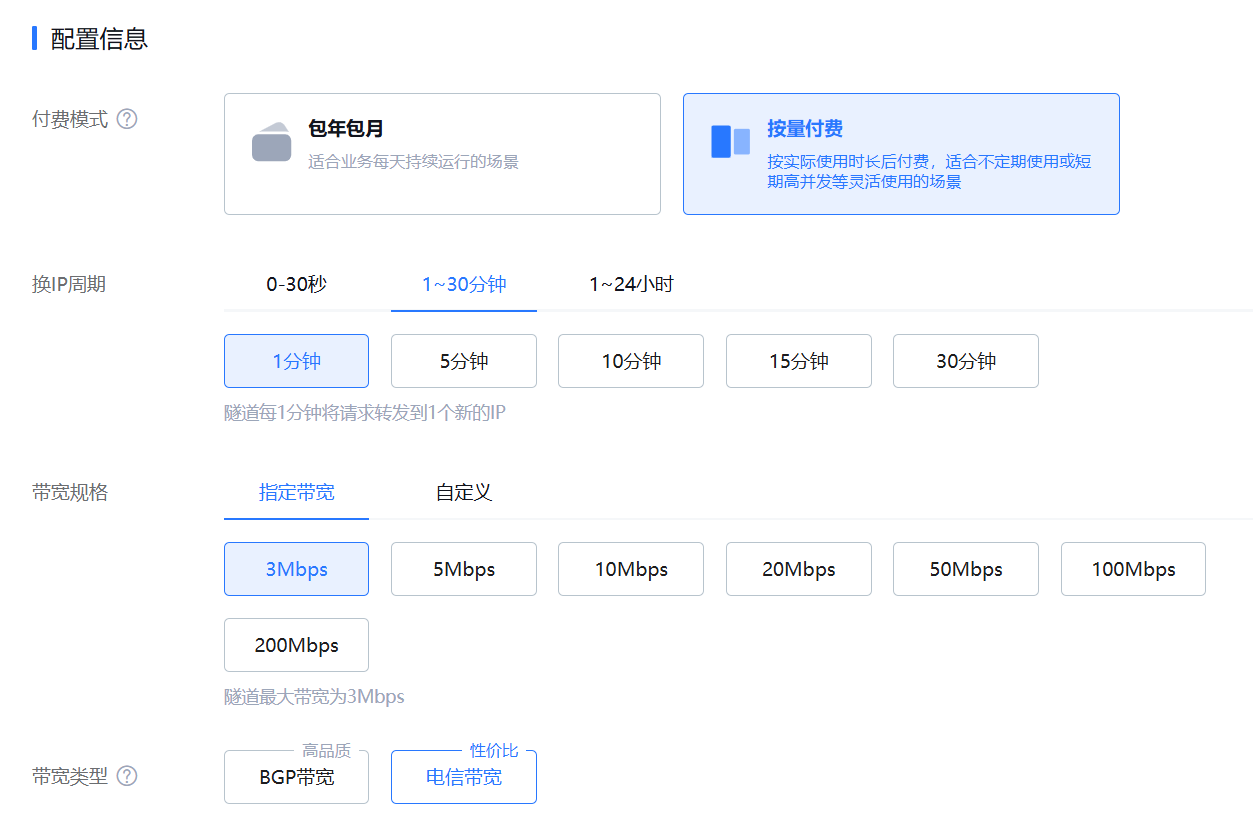Viewport: 1253px width, 828px height.
Task: Set IP change interval to 30分钟
Action: 965,361
